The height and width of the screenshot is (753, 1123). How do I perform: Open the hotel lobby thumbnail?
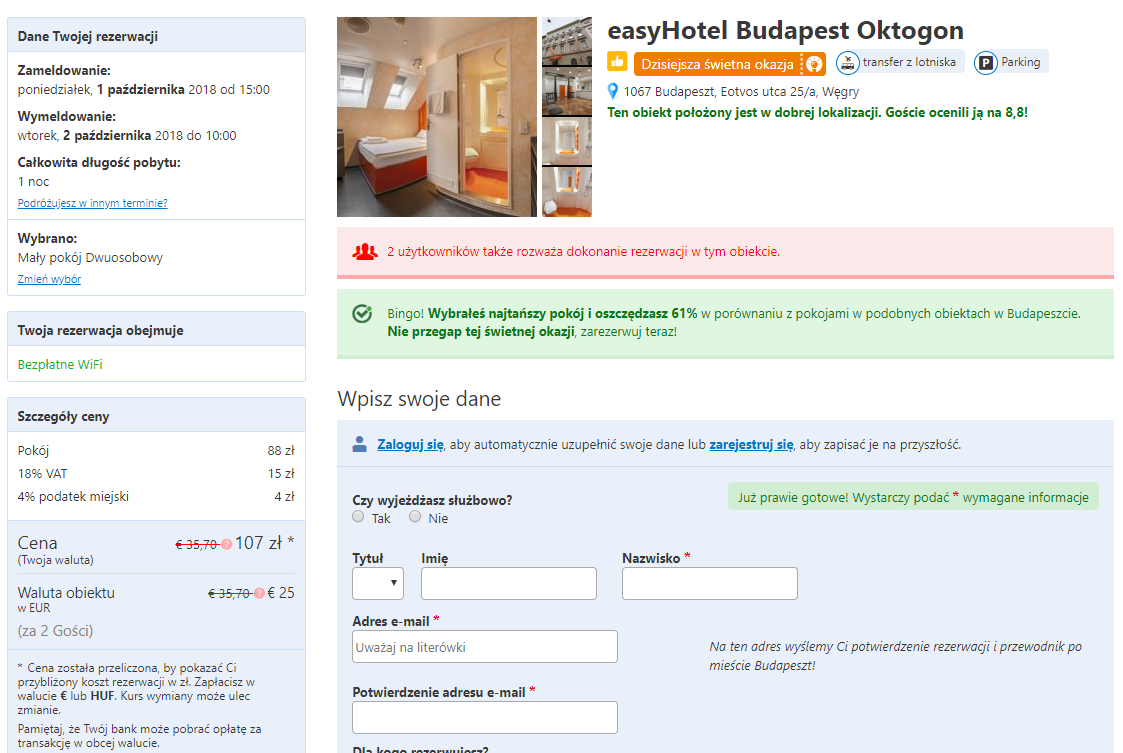pyautogui.click(x=567, y=91)
